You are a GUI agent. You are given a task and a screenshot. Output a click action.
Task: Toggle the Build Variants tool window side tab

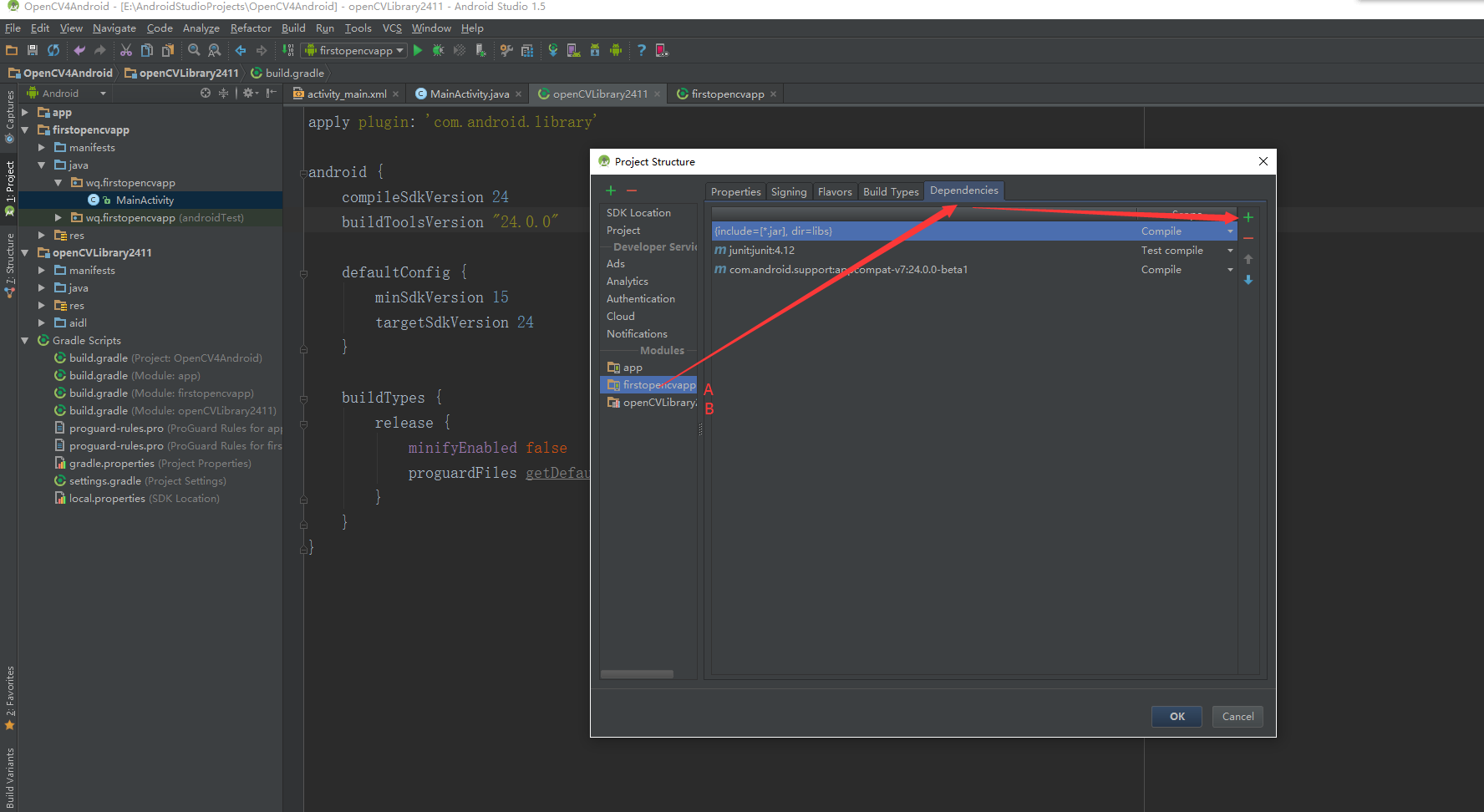(9, 779)
